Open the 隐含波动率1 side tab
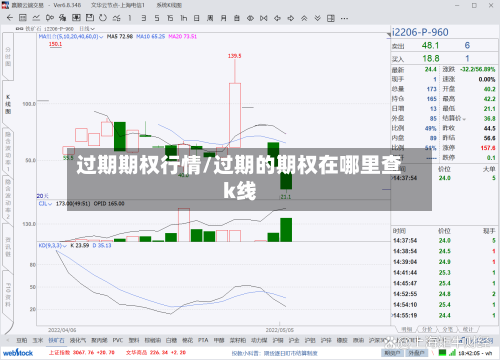500x360 pixels. (8, 151)
